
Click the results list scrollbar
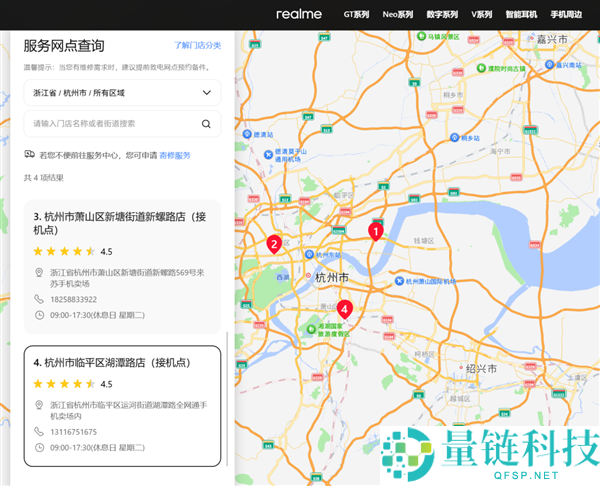pos(227,399)
